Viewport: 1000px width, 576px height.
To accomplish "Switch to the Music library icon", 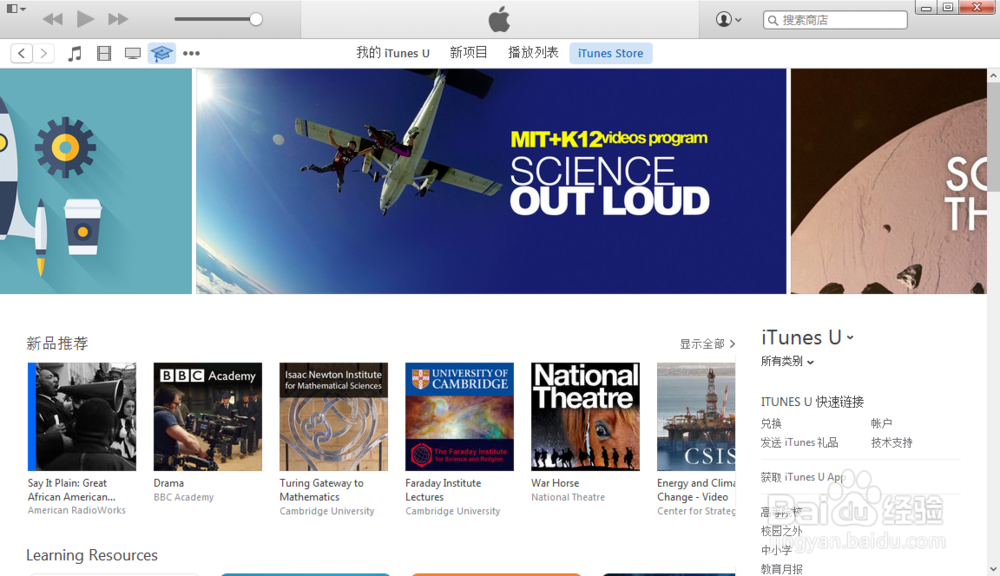I will tap(75, 54).
